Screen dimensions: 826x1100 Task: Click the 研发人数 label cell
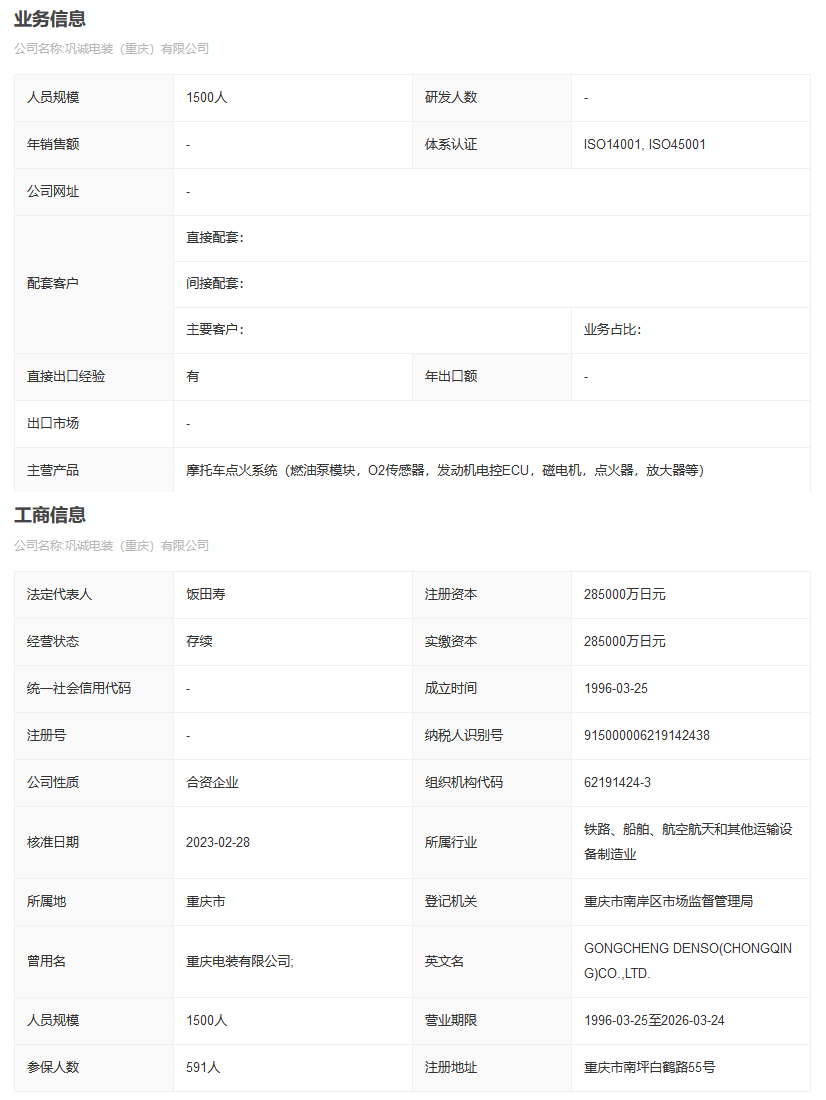(x=492, y=98)
